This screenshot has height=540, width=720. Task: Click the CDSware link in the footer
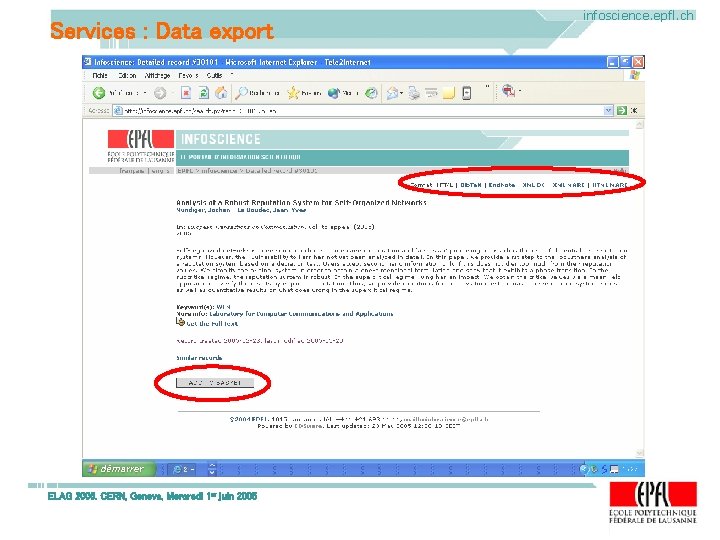(x=308, y=426)
